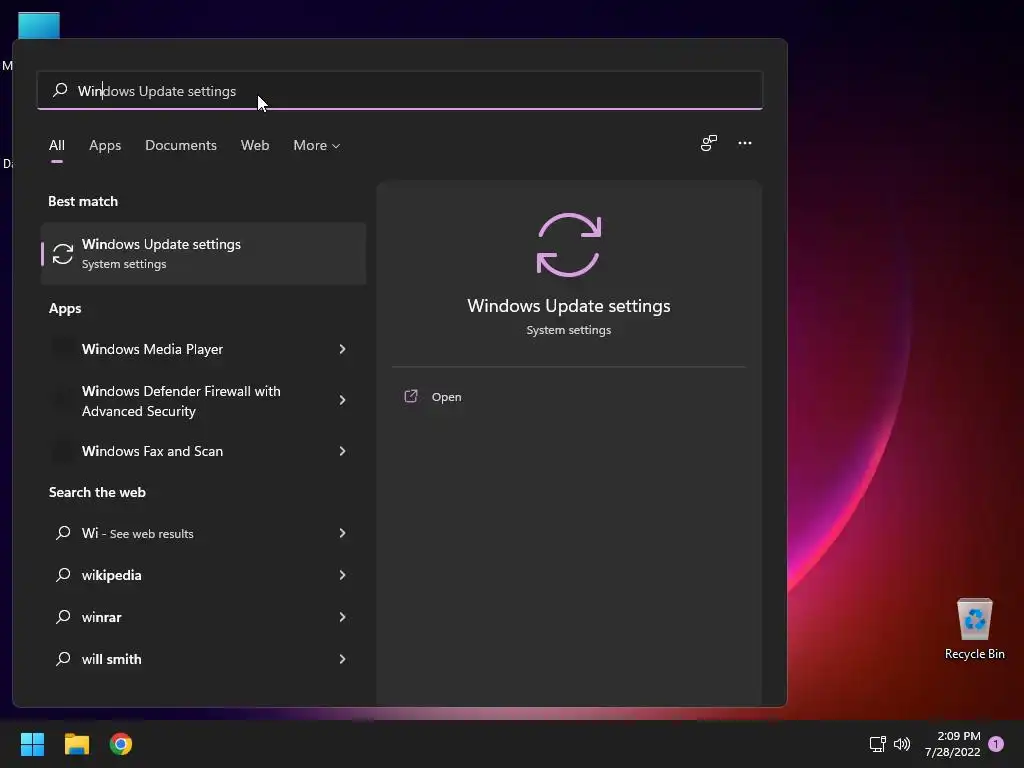Open File Explorer from the taskbar

76,744
